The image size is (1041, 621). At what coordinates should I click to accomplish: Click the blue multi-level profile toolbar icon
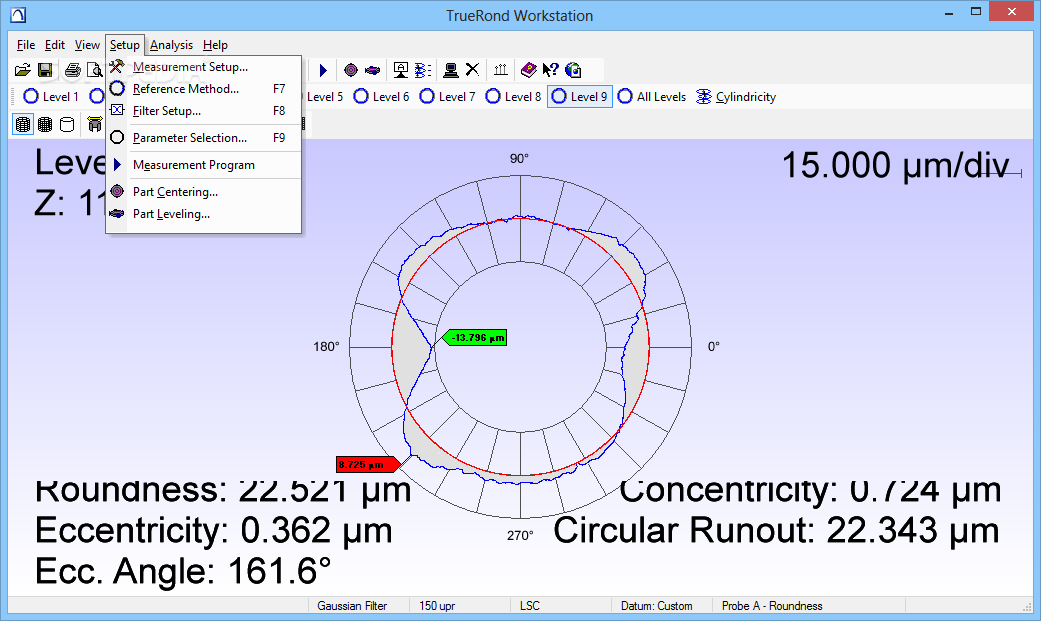(423, 70)
